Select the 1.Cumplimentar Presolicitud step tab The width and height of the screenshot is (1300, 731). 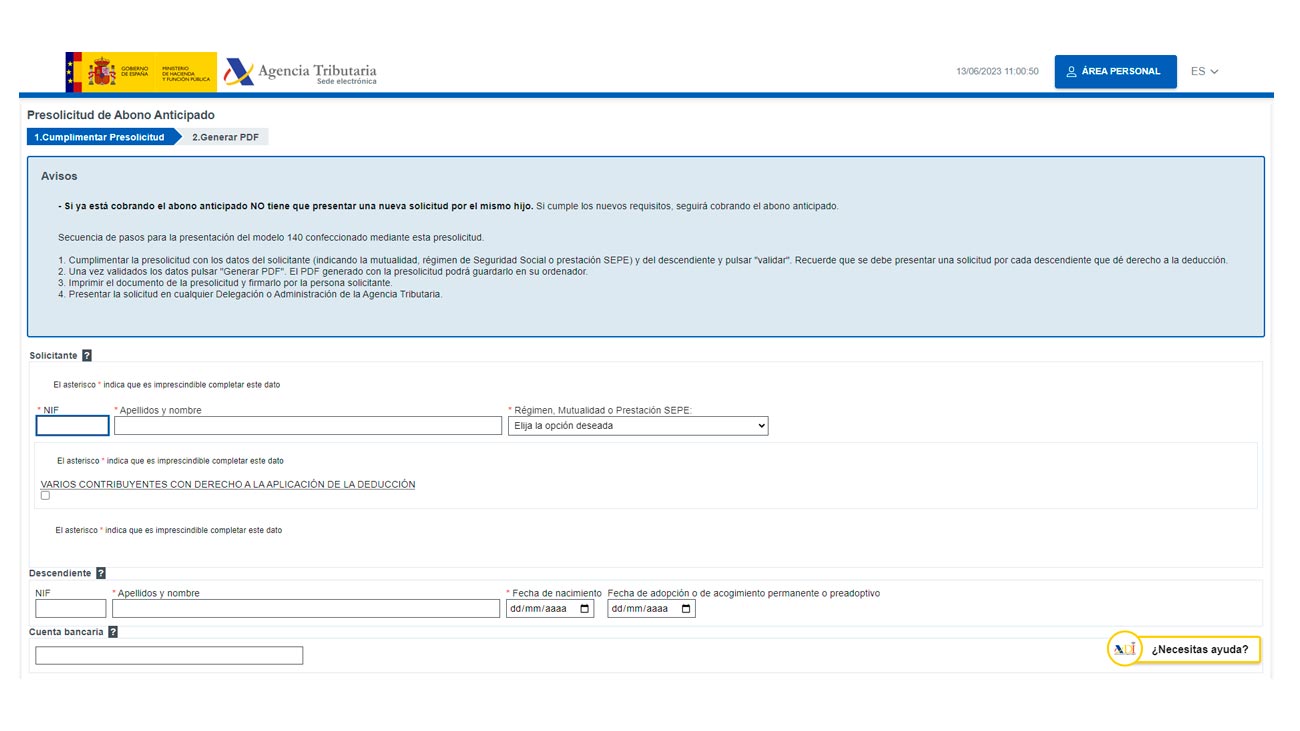pos(99,137)
